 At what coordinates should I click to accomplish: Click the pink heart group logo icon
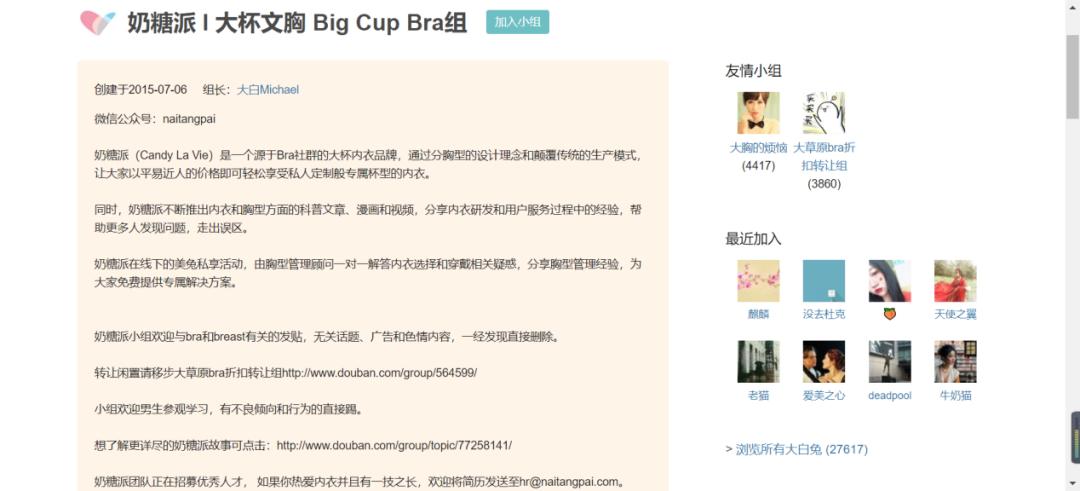click(x=97, y=22)
